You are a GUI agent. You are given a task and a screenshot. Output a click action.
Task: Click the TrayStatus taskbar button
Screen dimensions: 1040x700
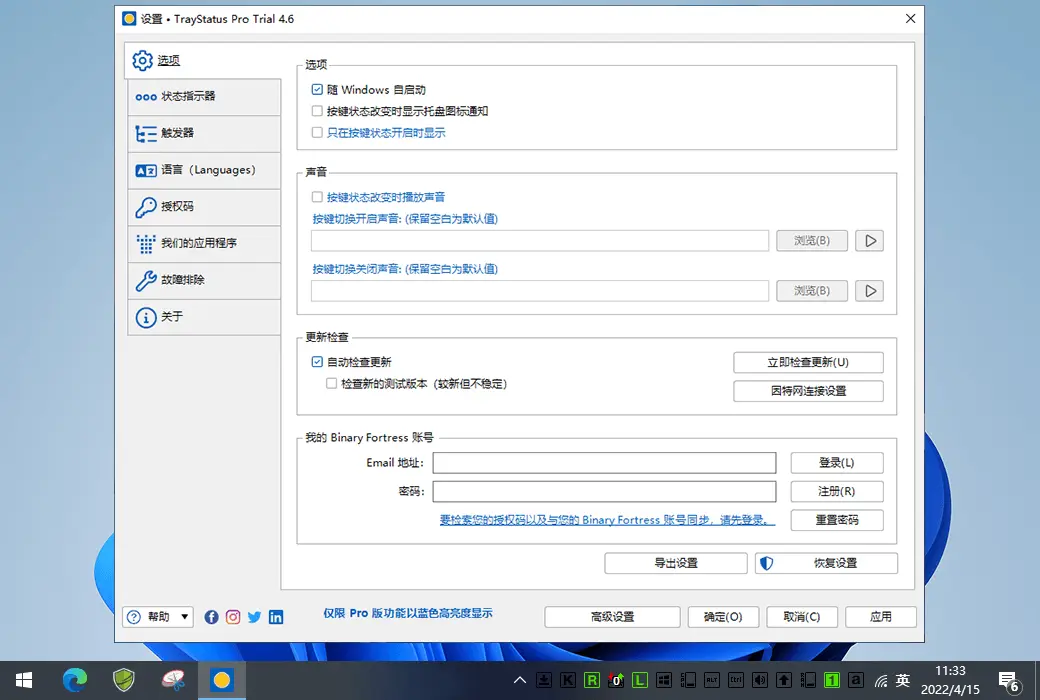222,680
